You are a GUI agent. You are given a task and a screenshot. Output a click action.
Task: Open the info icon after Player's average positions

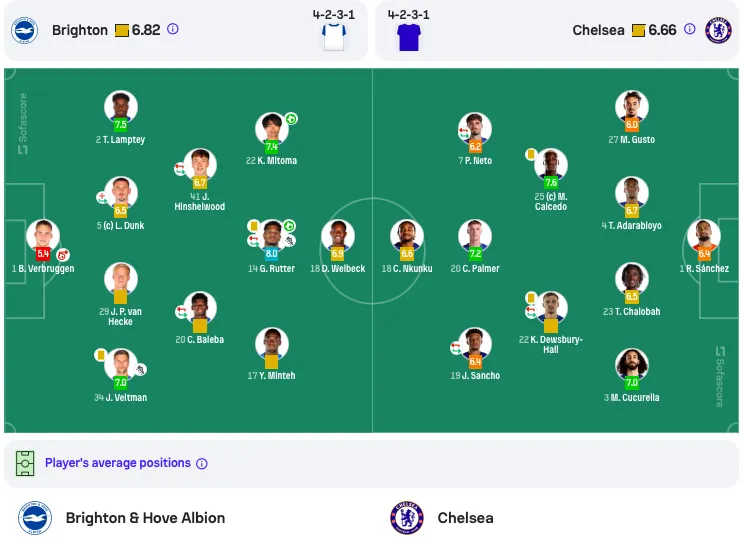tap(202, 464)
